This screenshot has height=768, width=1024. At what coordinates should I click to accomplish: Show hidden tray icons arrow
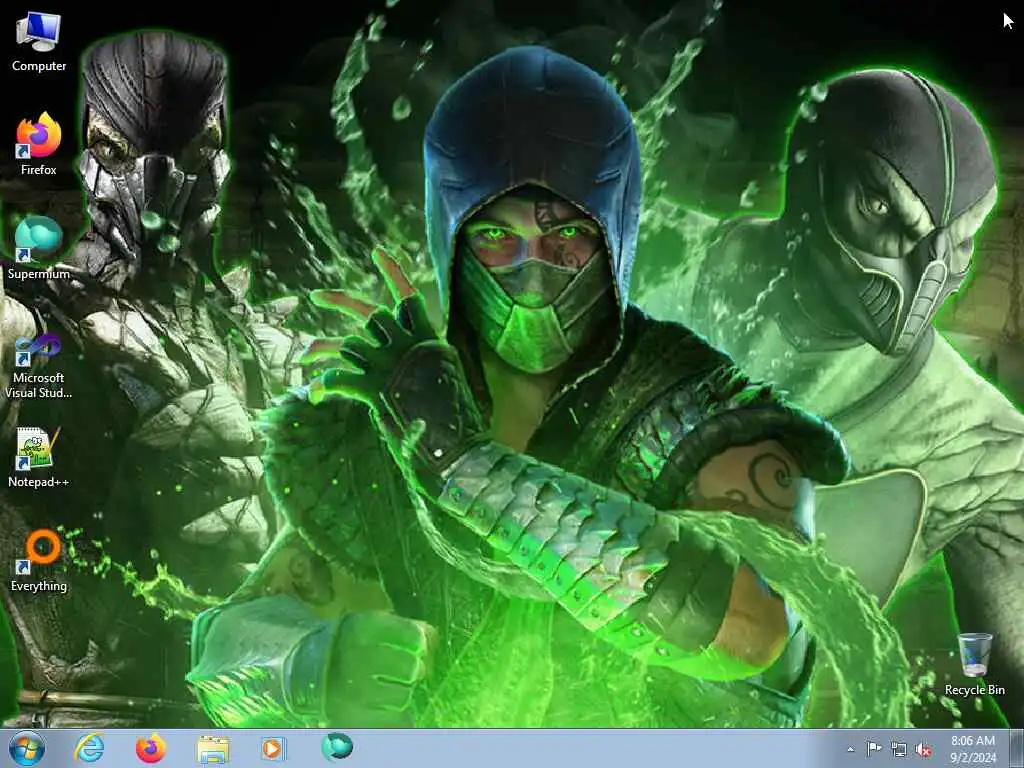pyautogui.click(x=850, y=749)
